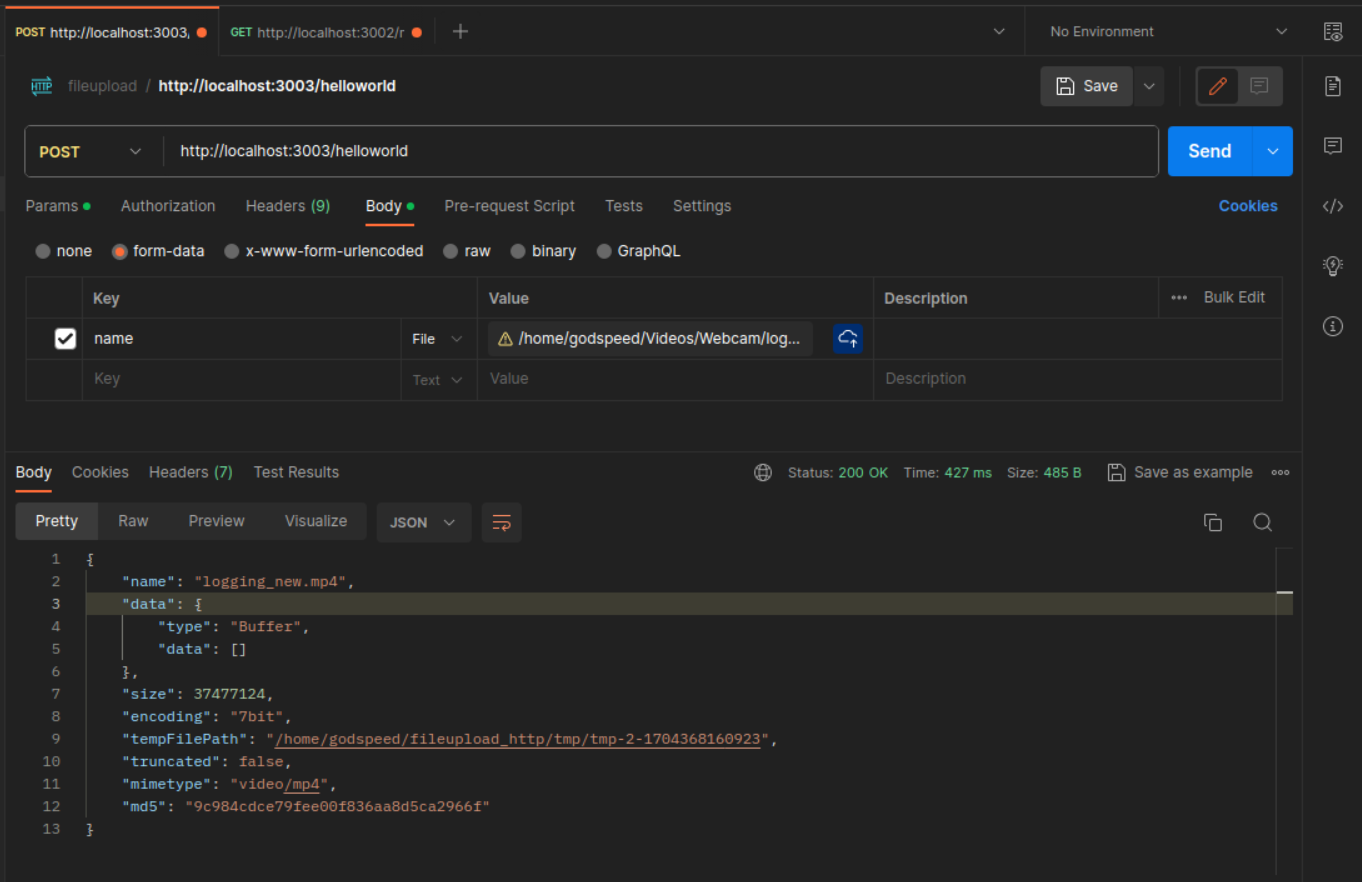Click the md5 hash value in response

pos(338,806)
